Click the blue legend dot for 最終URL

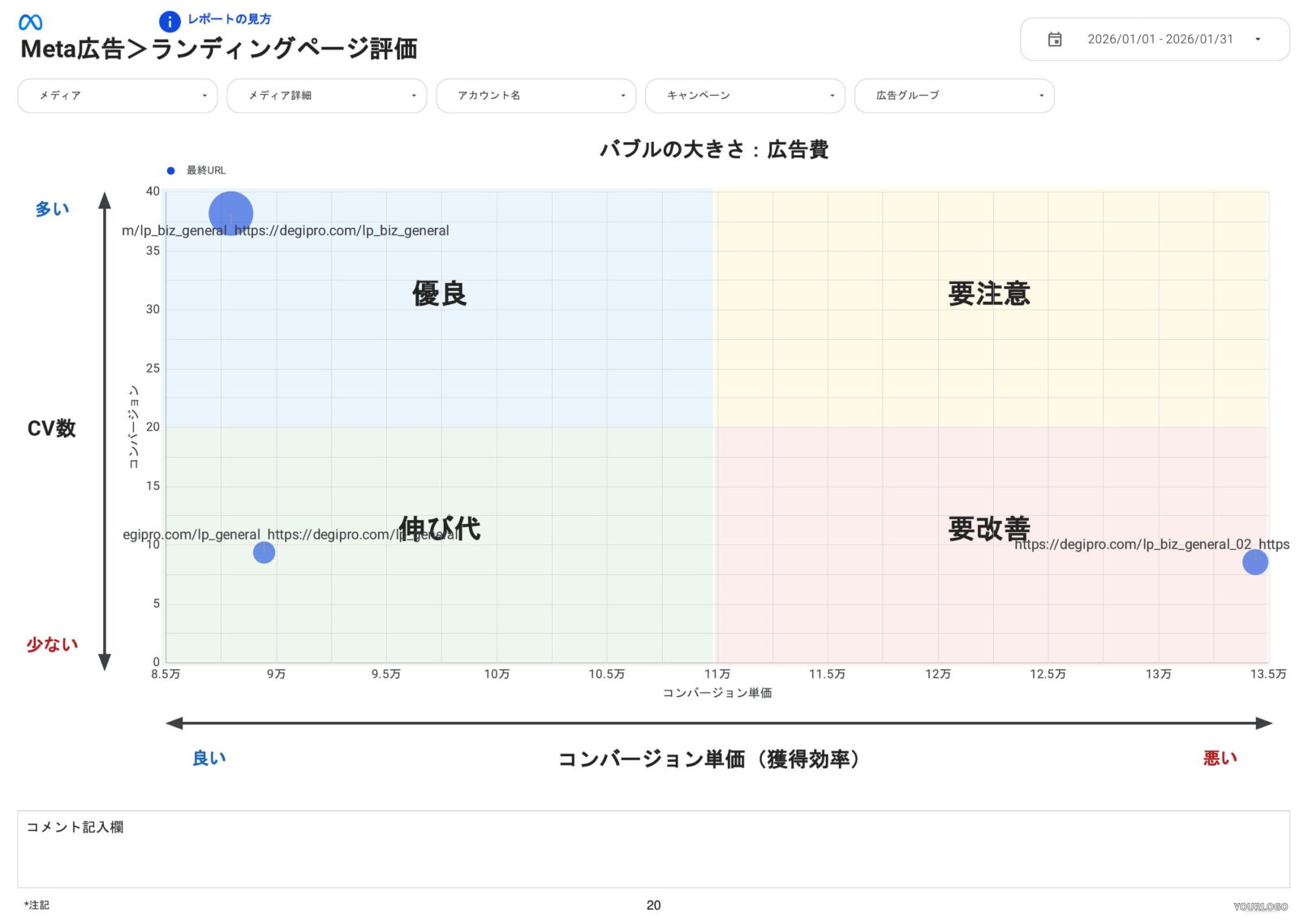(x=170, y=170)
